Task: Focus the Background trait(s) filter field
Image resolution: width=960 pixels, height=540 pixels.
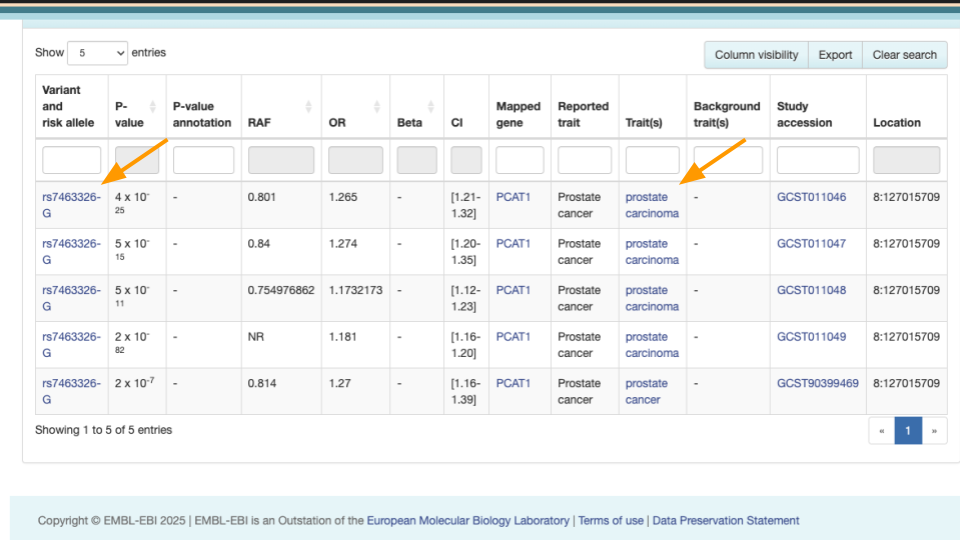Action: tap(728, 160)
